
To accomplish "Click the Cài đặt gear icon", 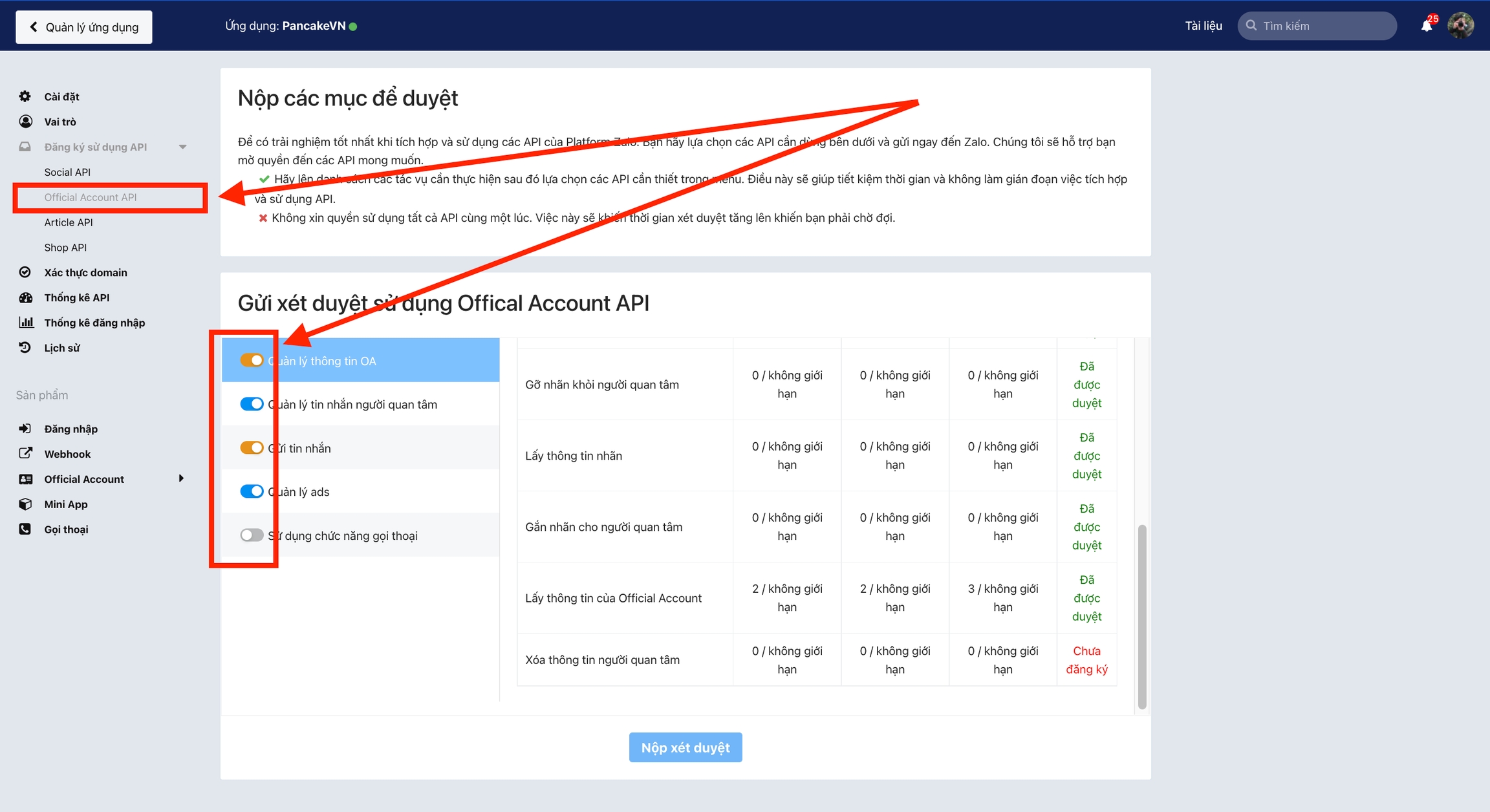I will click(x=25, y=96).
